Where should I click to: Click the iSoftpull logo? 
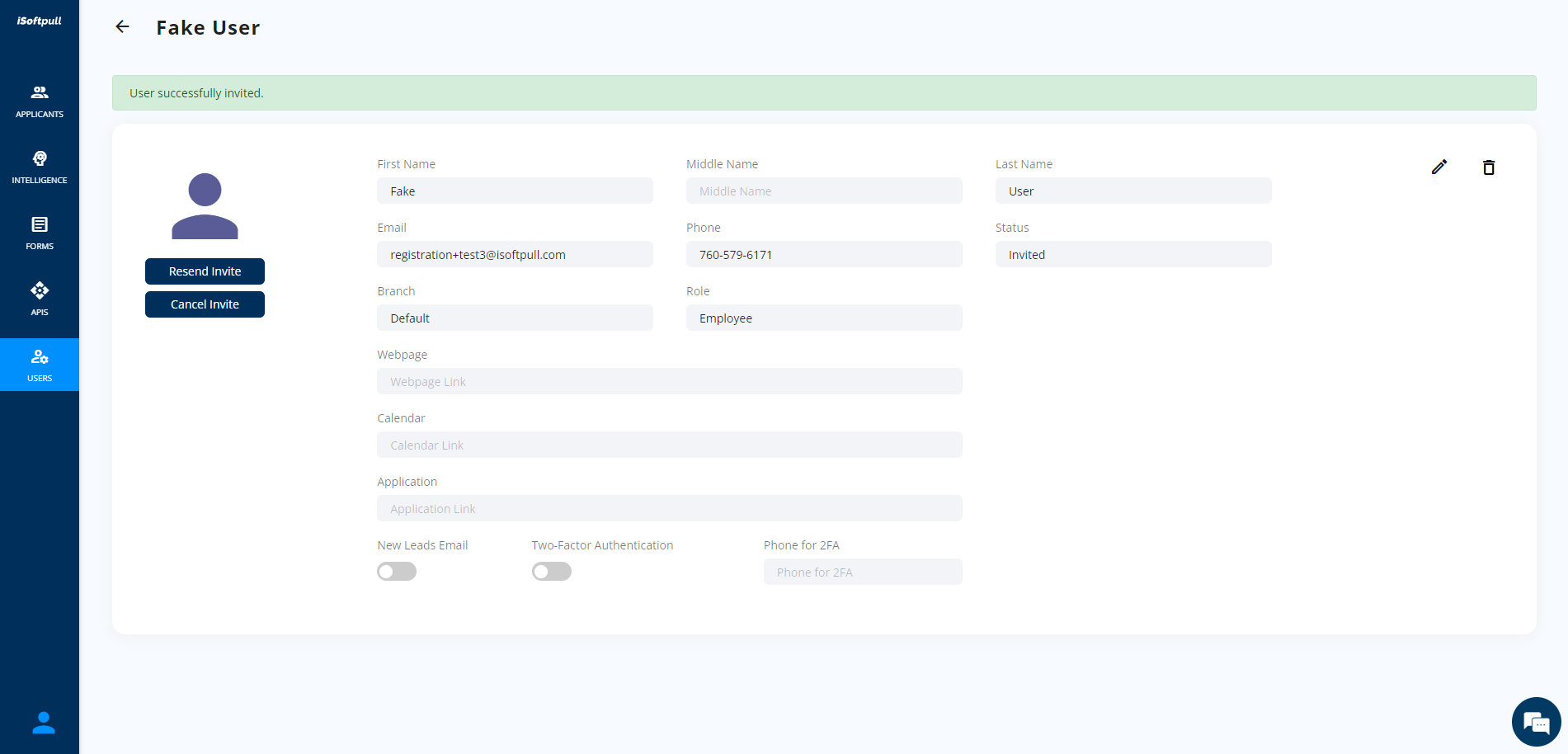pyautogui.click(x=40, y=21)
